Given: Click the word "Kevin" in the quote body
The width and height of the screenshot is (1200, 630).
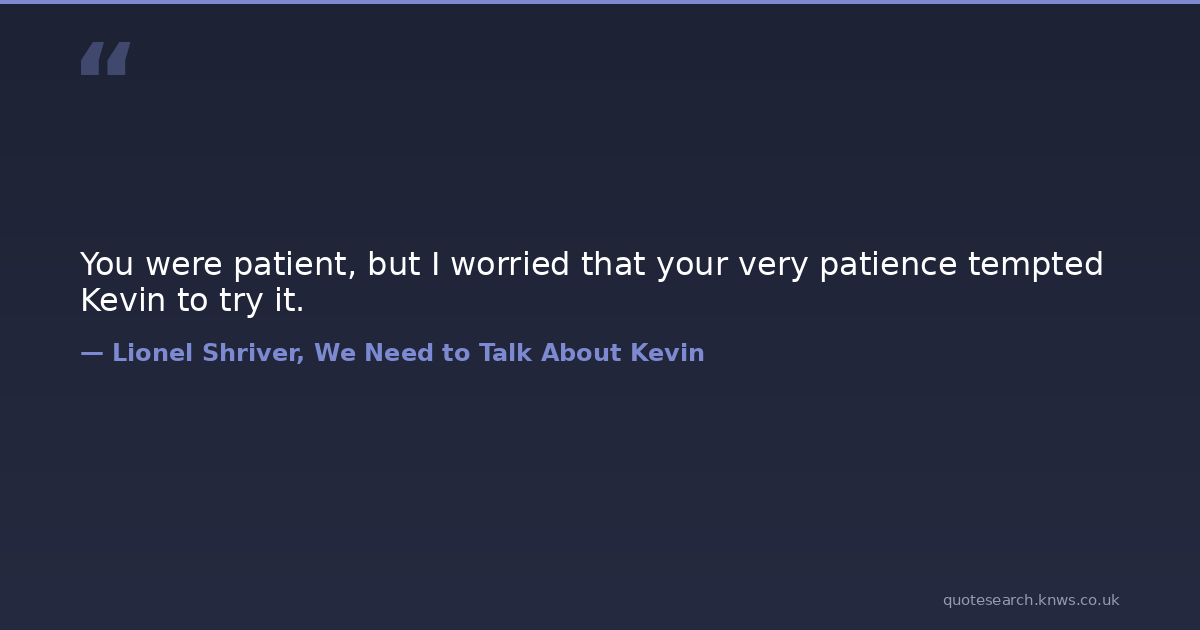Looking at the screenshot, I should [x=123, y=301].
